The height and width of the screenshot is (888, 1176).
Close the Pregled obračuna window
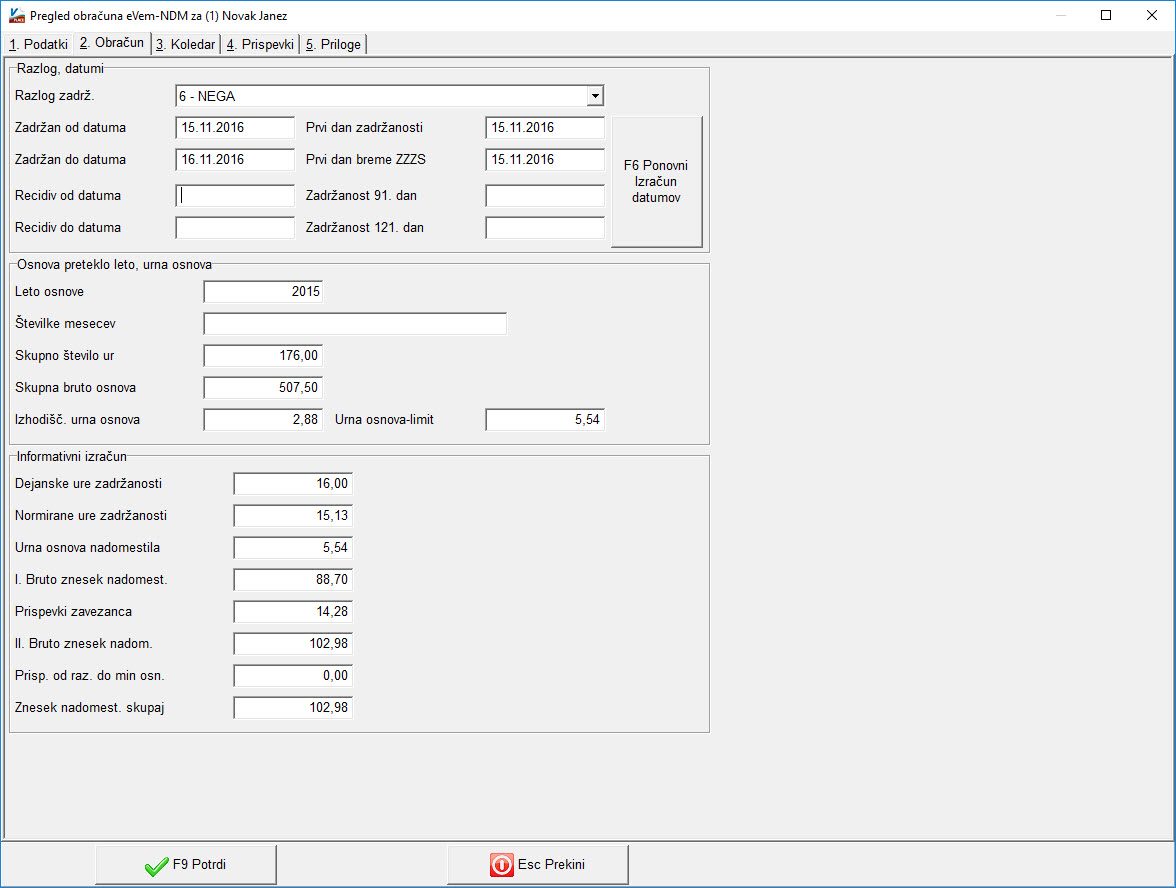pos(1152,15)
